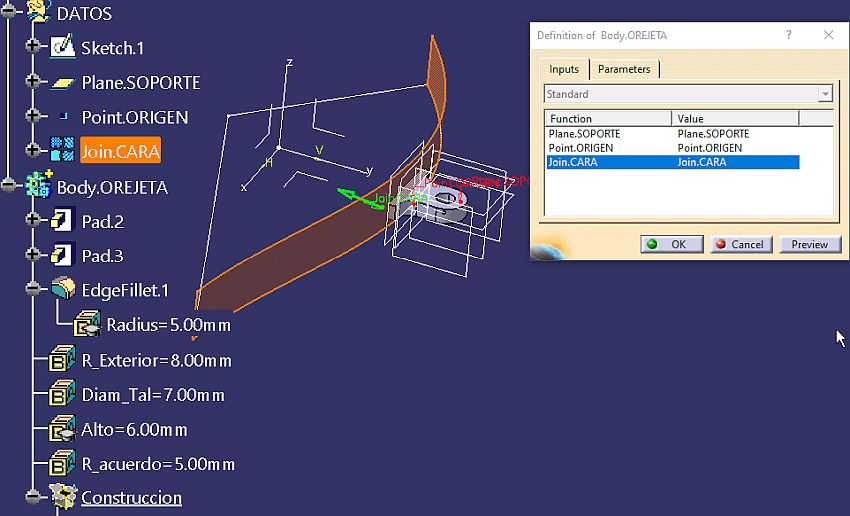This screenshot has height=516, width=850.
Task: Click Point.ORIGEN value cell in Value column
Action: [710, 148]
